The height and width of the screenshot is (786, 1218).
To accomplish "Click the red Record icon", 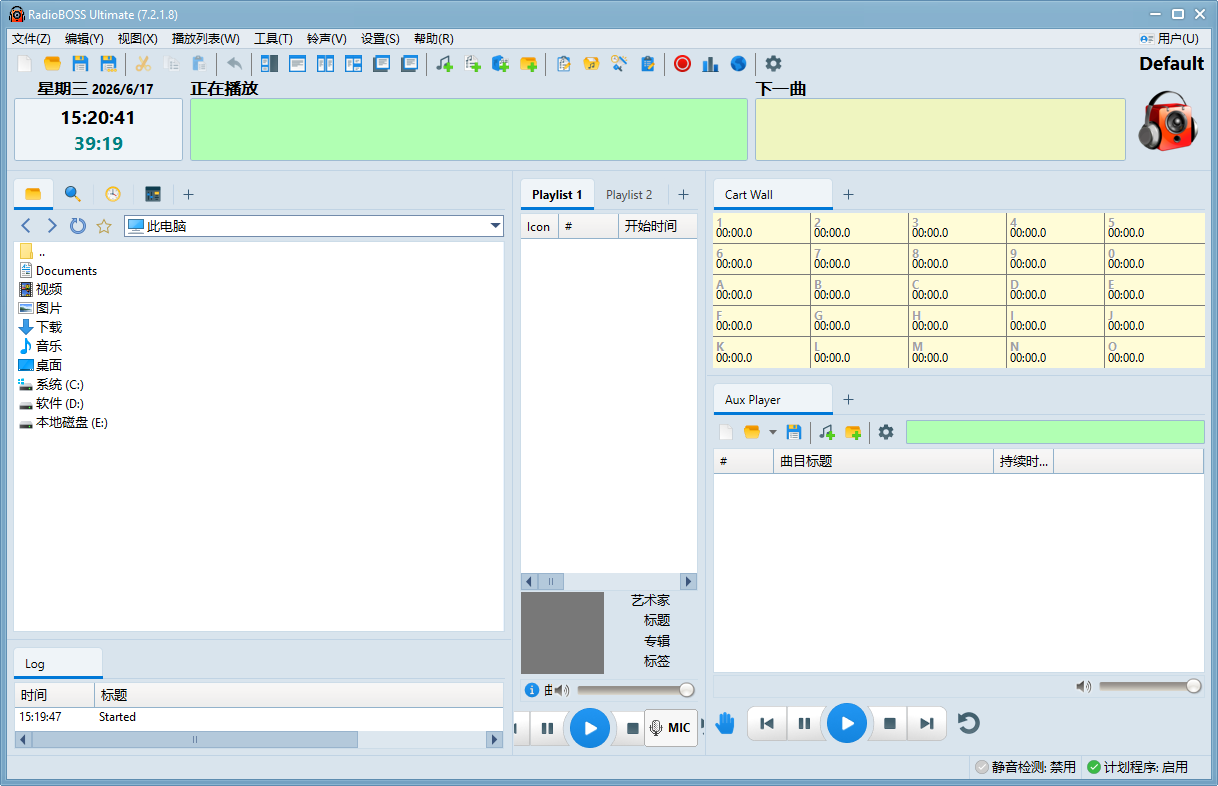I will (682, 64).
